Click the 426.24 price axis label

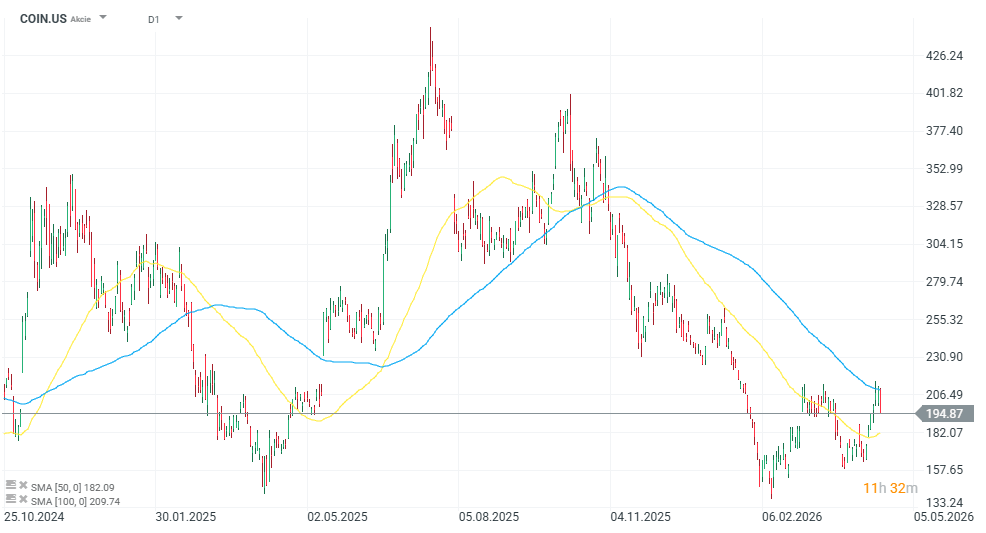[943, 56]
